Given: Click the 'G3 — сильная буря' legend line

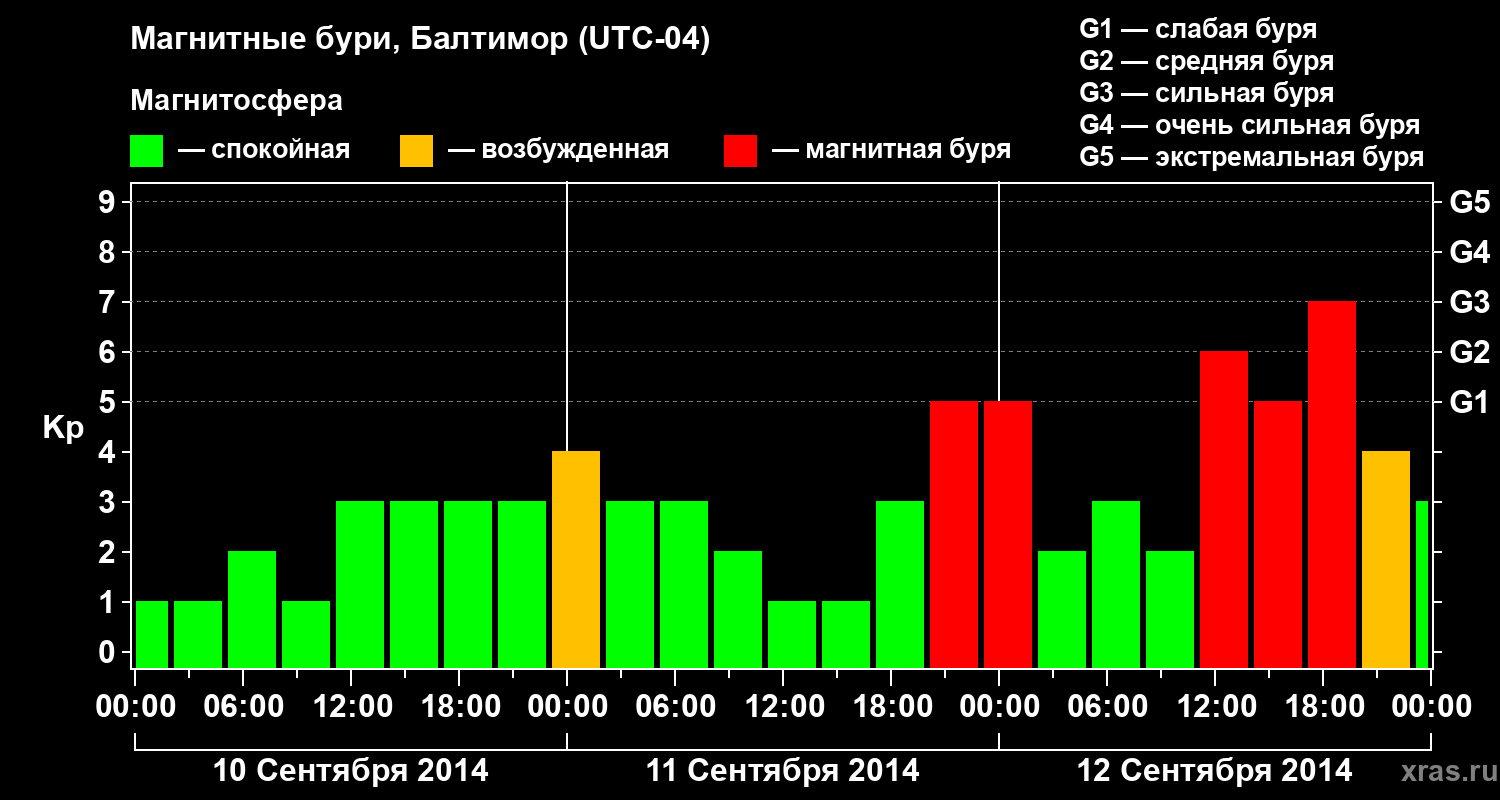Looking at the screenshot, I should pos(1206,93).
